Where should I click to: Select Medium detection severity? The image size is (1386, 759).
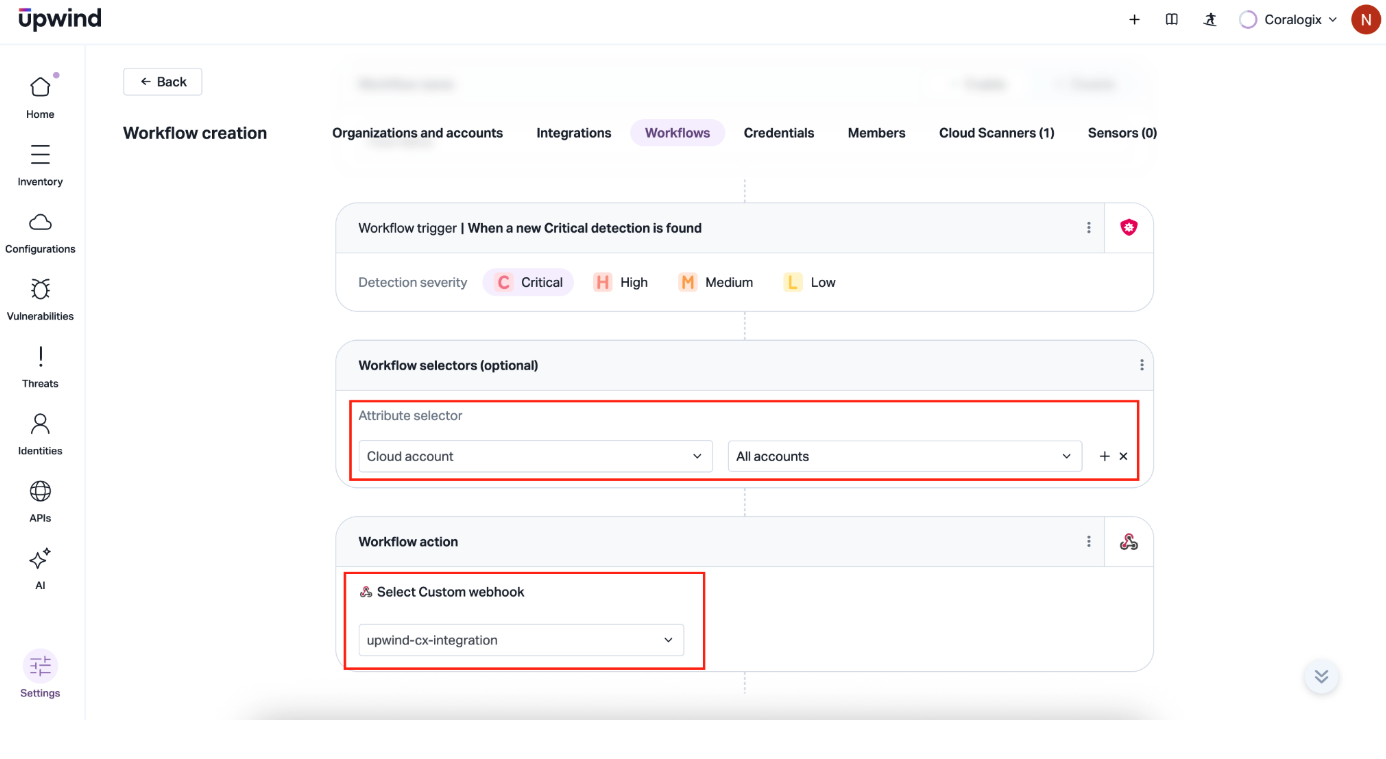(716, 282)
